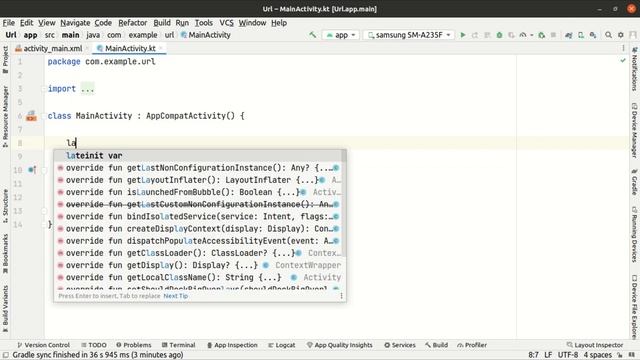Click Sync Project with Gradle Files icon
The width and height of the screenshot is (640, 360).
pos(569,35)
